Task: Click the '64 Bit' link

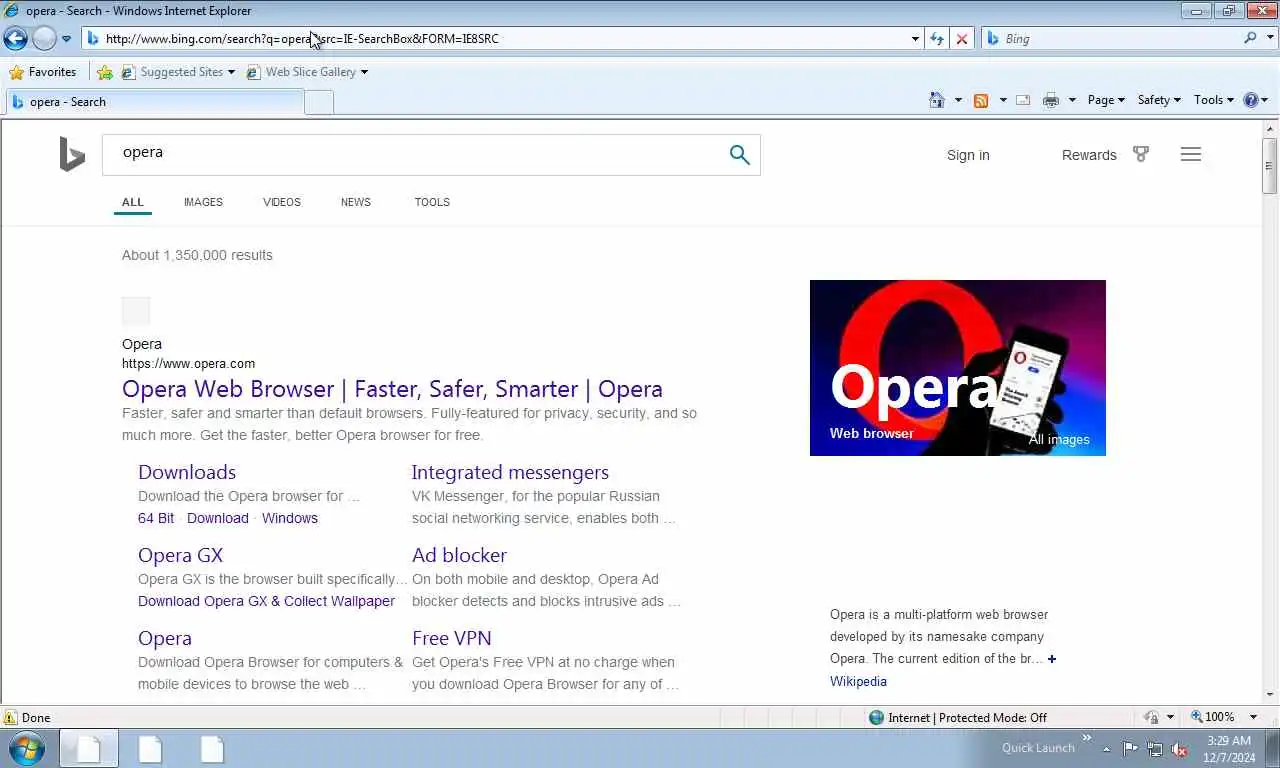Action: click(x=156, y=518)
